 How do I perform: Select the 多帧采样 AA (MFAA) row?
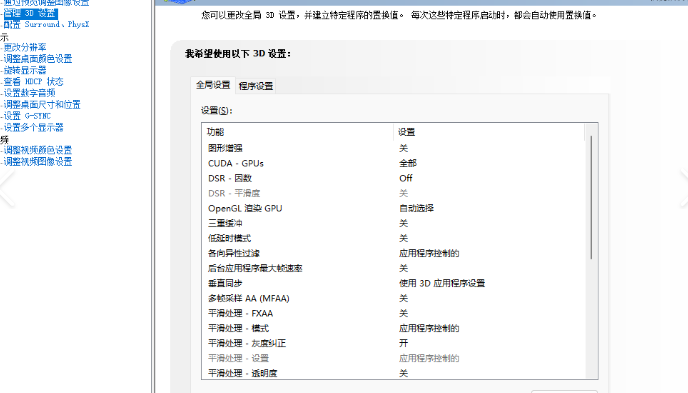[x=394, y=298]
